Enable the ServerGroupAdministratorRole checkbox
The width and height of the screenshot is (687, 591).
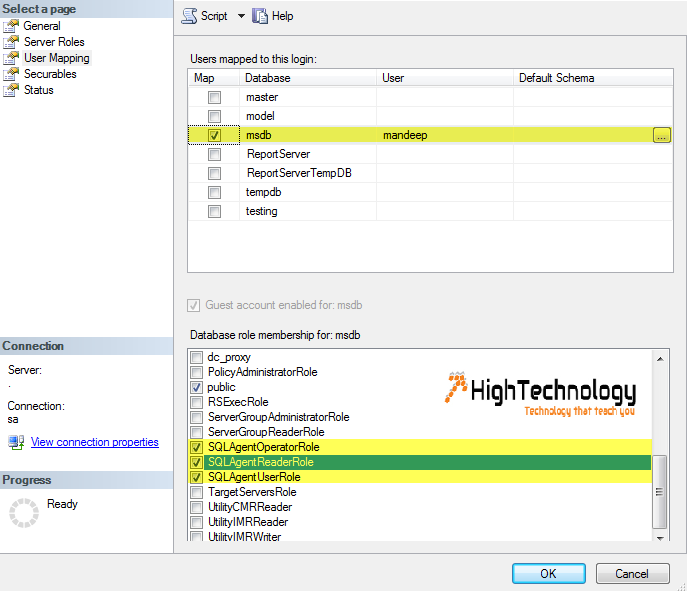pyautogui.click(x=196, y=417)
